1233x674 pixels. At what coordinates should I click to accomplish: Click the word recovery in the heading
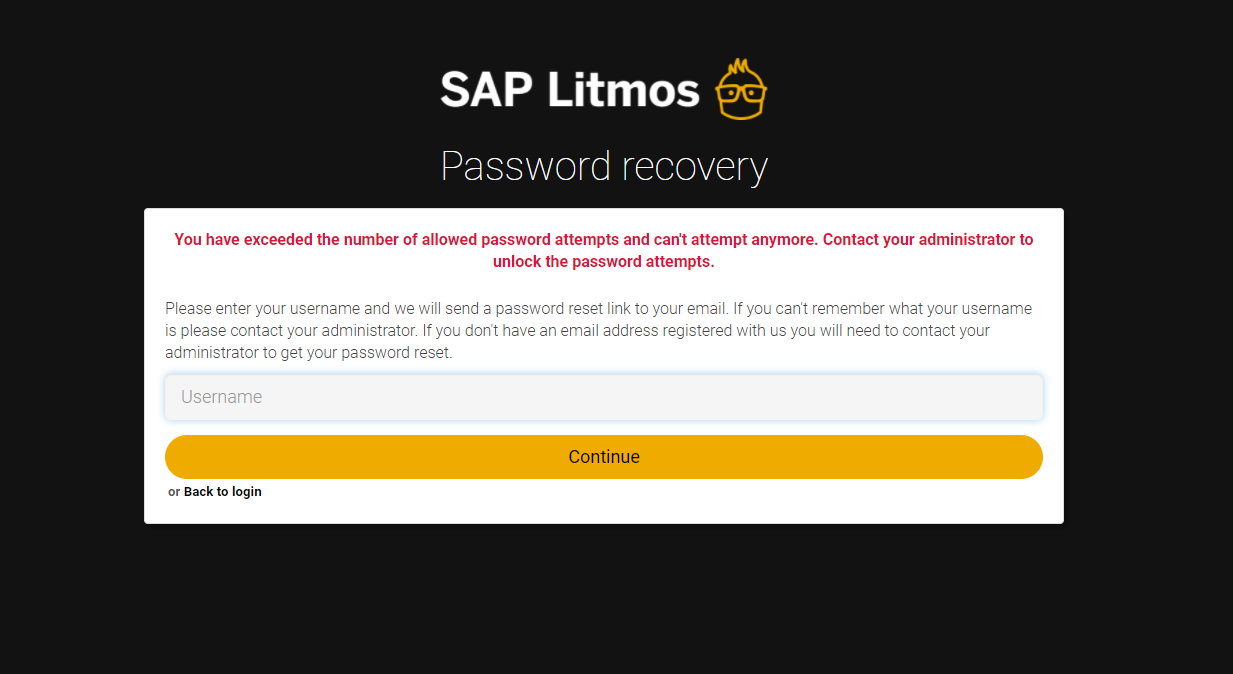click(x=695, y=167)
